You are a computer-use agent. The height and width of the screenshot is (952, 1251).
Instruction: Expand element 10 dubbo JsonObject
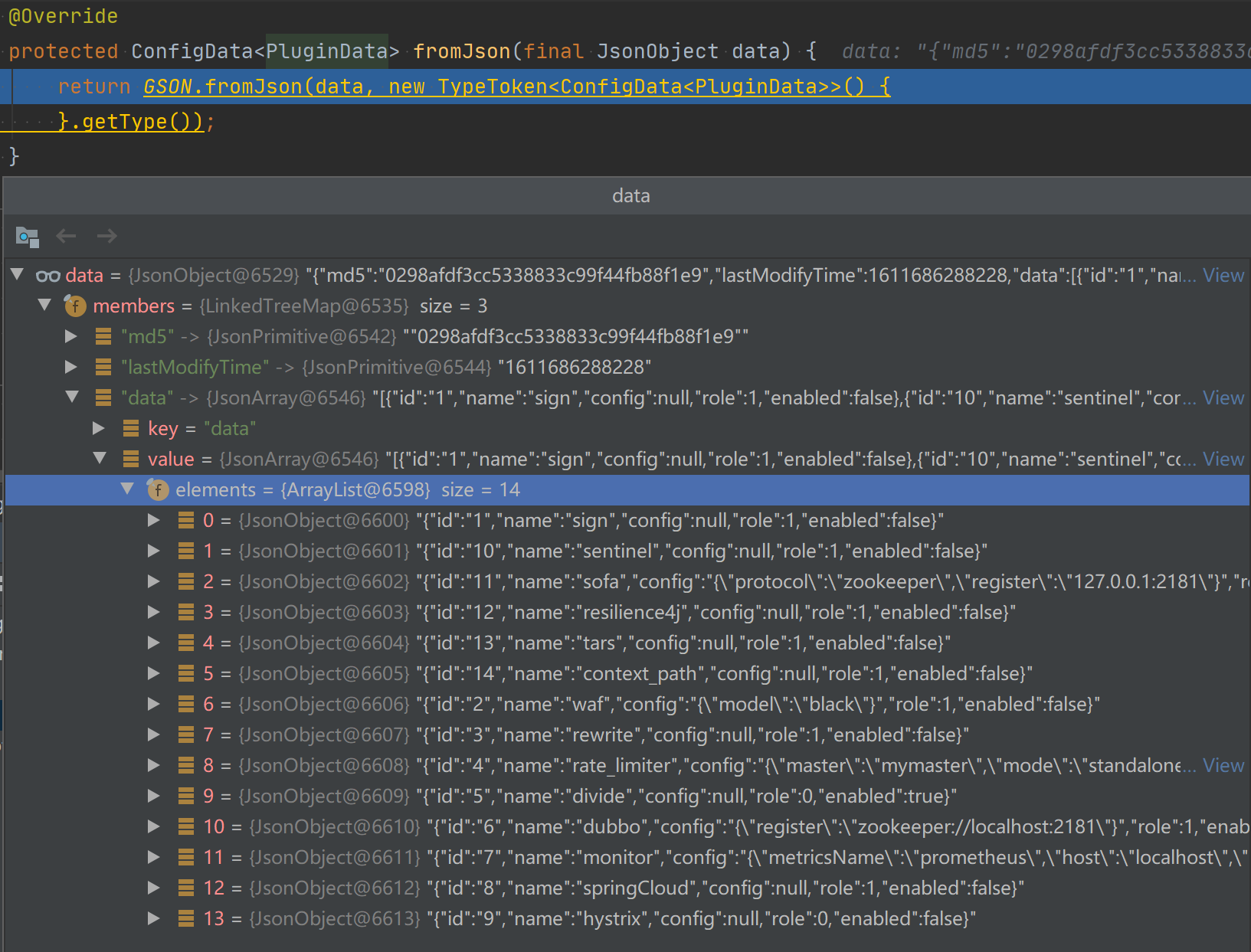pos(154,826)
